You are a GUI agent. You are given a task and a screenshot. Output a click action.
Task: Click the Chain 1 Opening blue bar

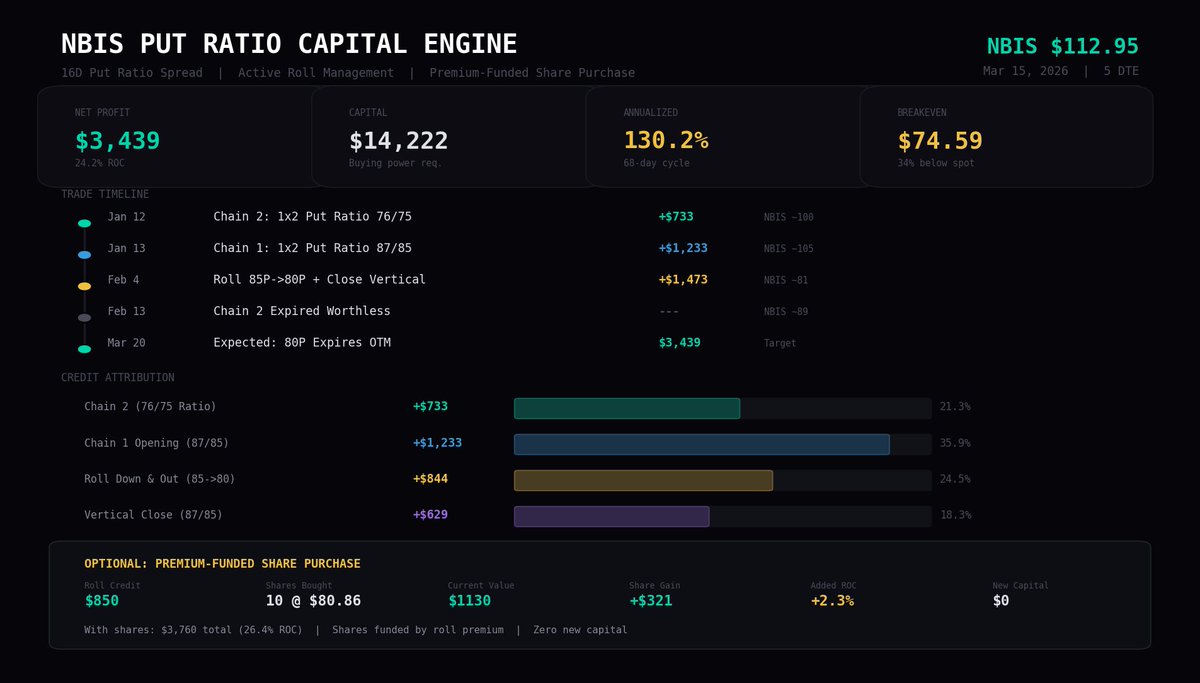click(702, 444)
